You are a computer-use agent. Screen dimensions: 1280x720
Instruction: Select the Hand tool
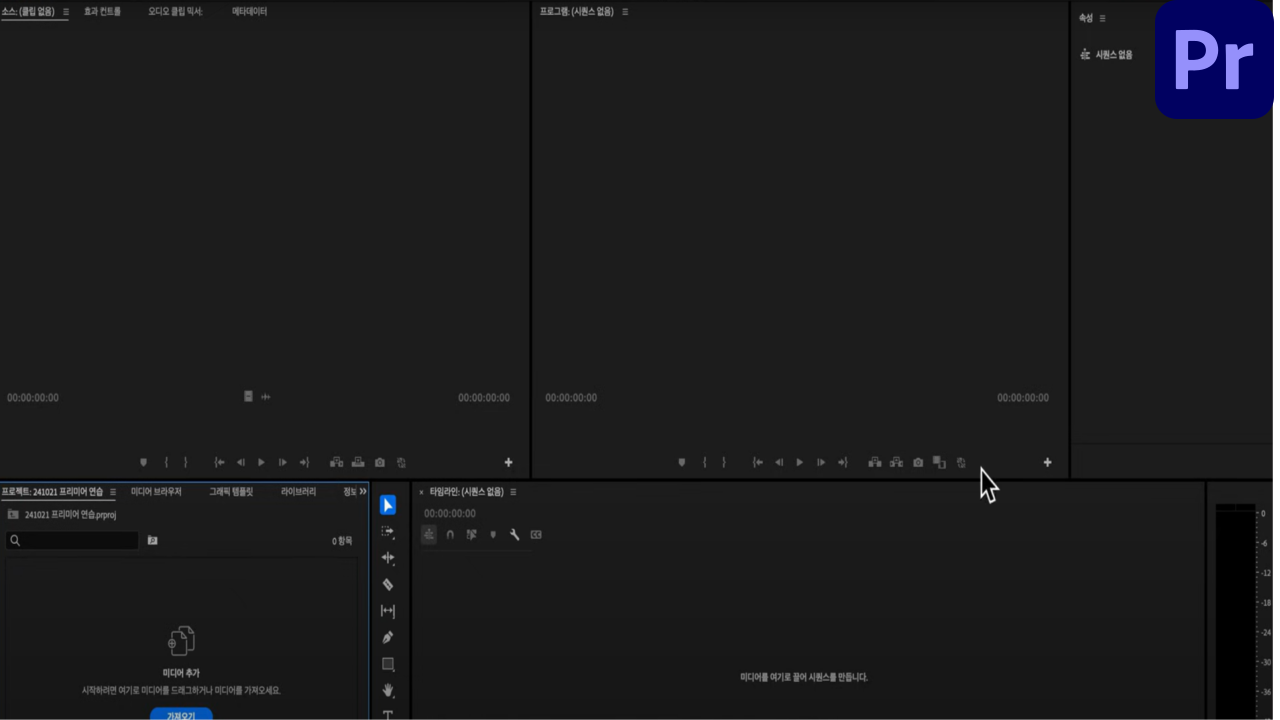(x=388, y=690)
